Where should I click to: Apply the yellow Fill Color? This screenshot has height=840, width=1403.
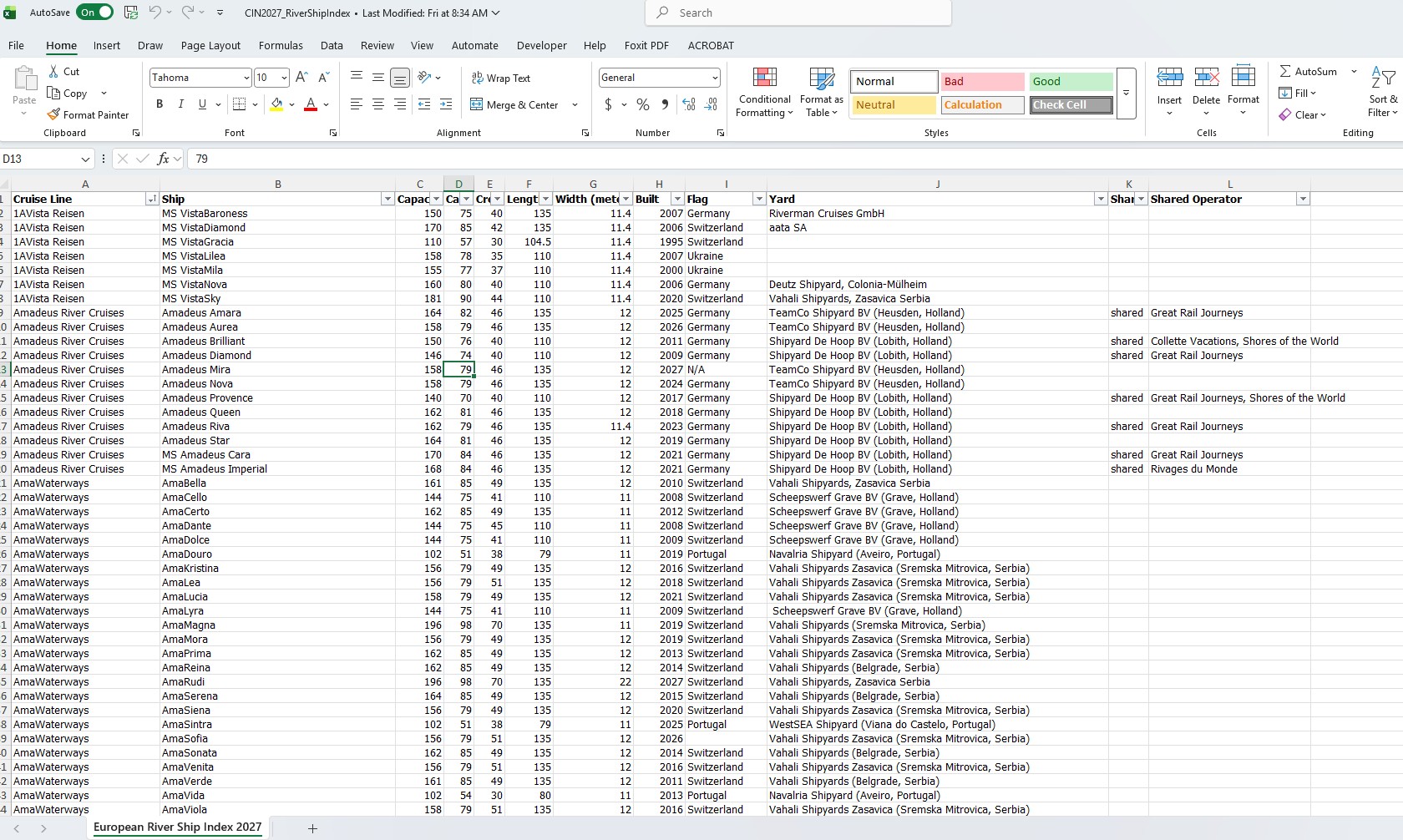coord(276,104)
